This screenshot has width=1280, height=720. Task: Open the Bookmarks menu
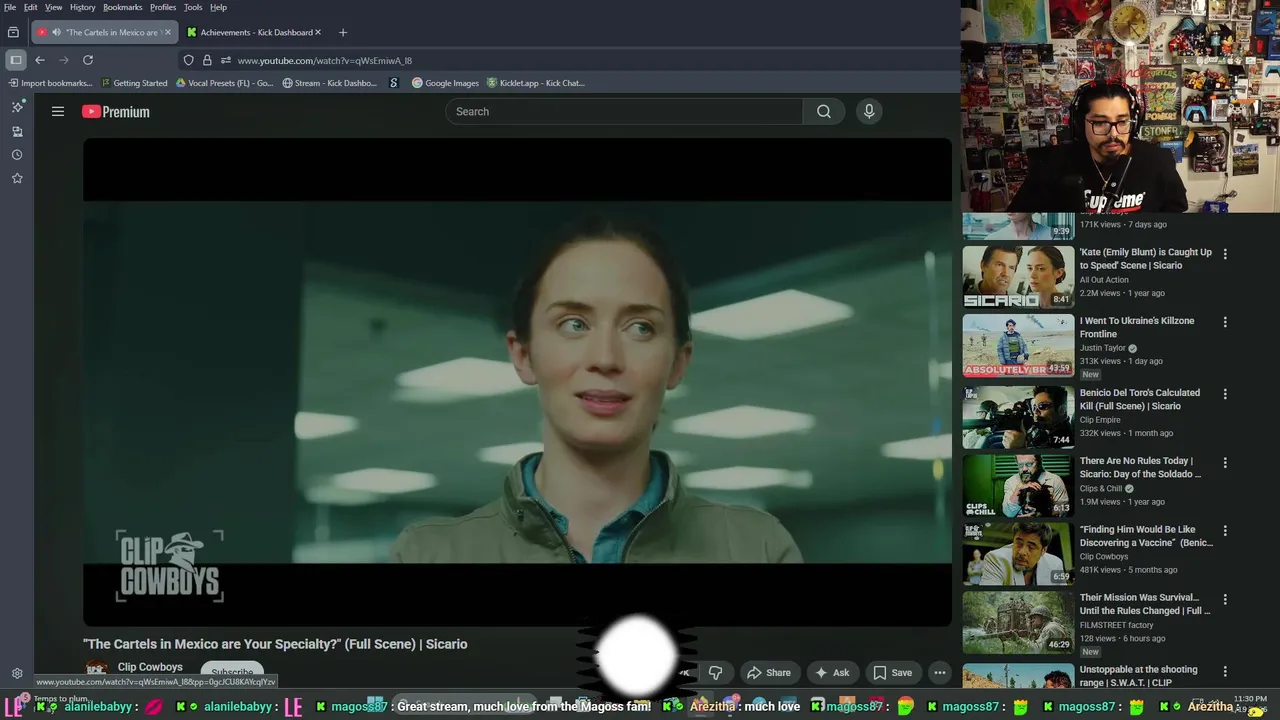123,7
